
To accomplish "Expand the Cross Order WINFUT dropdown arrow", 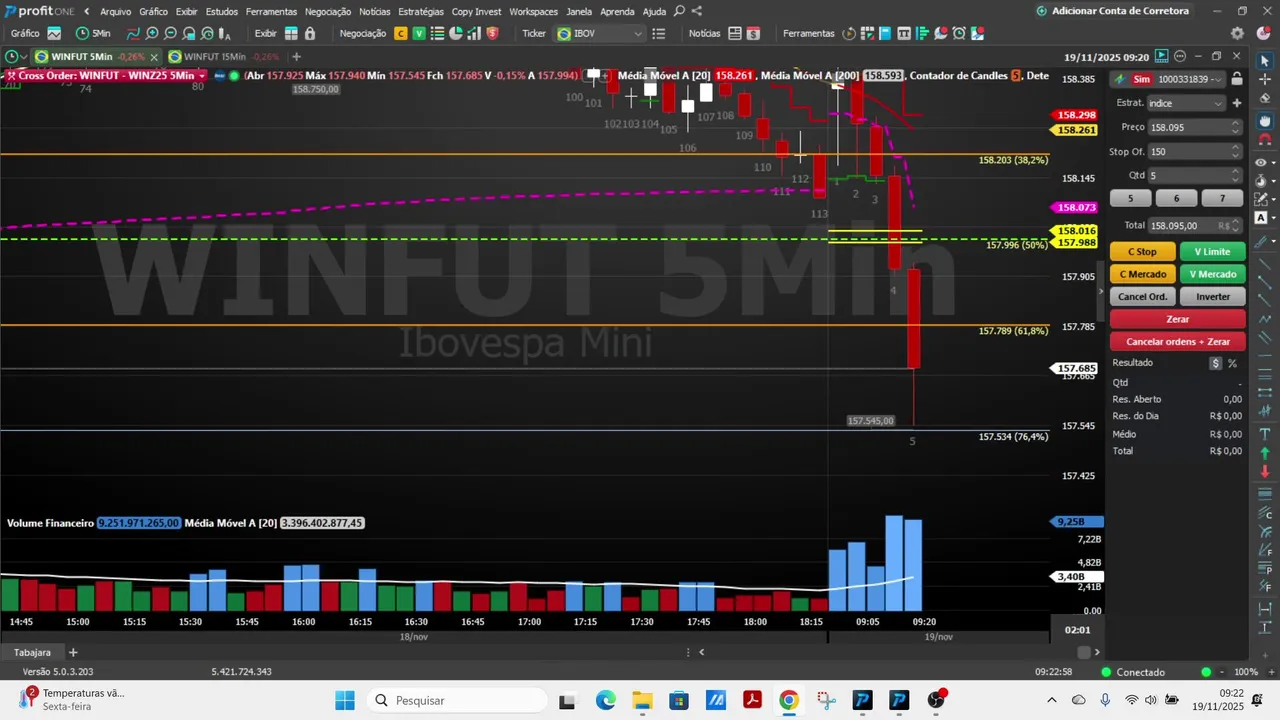I will pyautogui.click(x=202, y=76).
